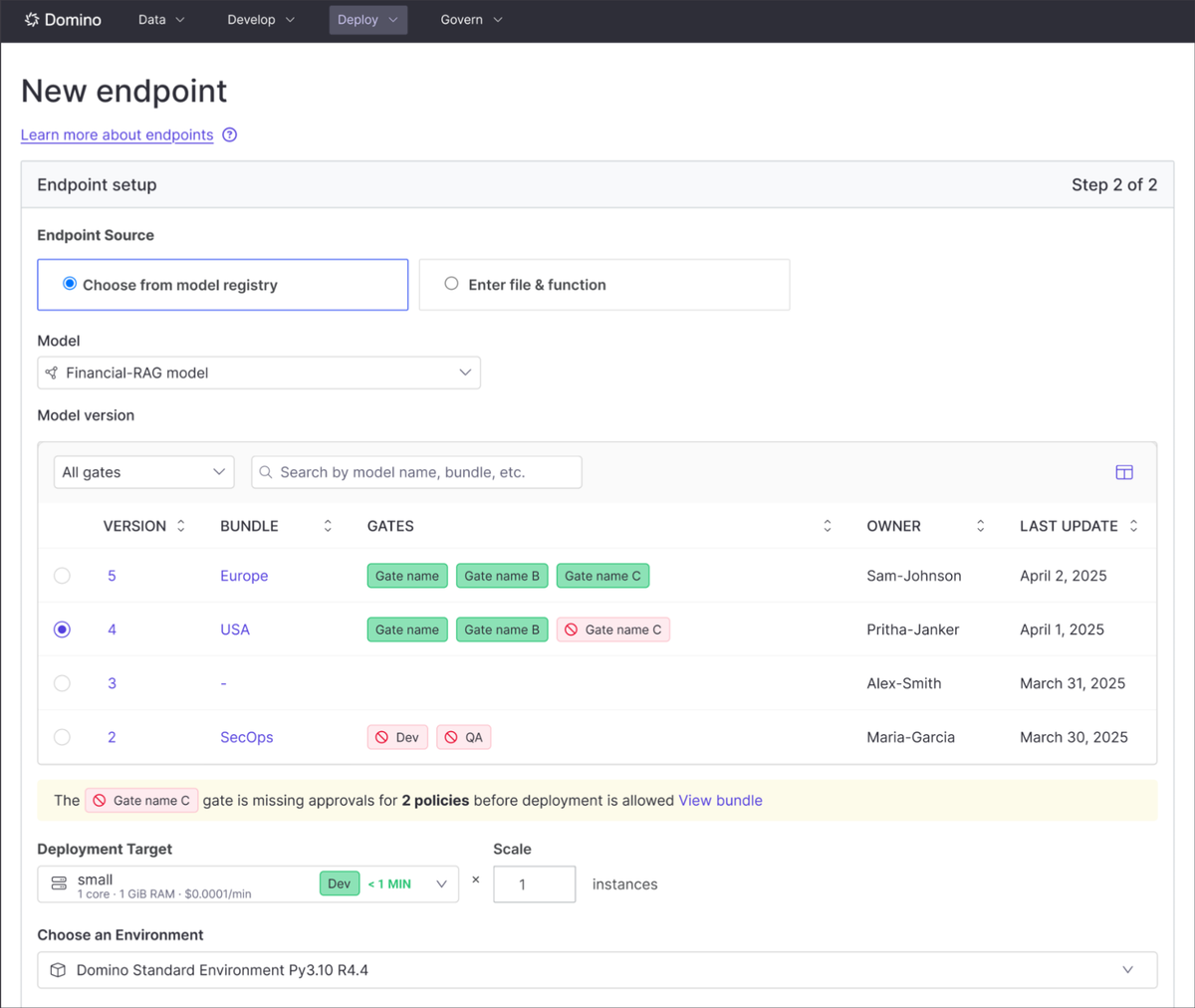Expand the Choose an Environment dropdown
The image size is (1195, 1008).
point(1126,968)
